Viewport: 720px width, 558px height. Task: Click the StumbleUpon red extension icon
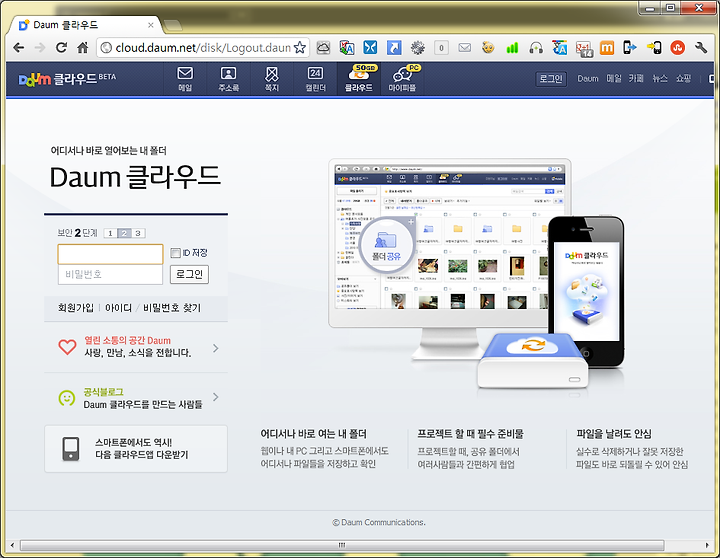[677, 47]
